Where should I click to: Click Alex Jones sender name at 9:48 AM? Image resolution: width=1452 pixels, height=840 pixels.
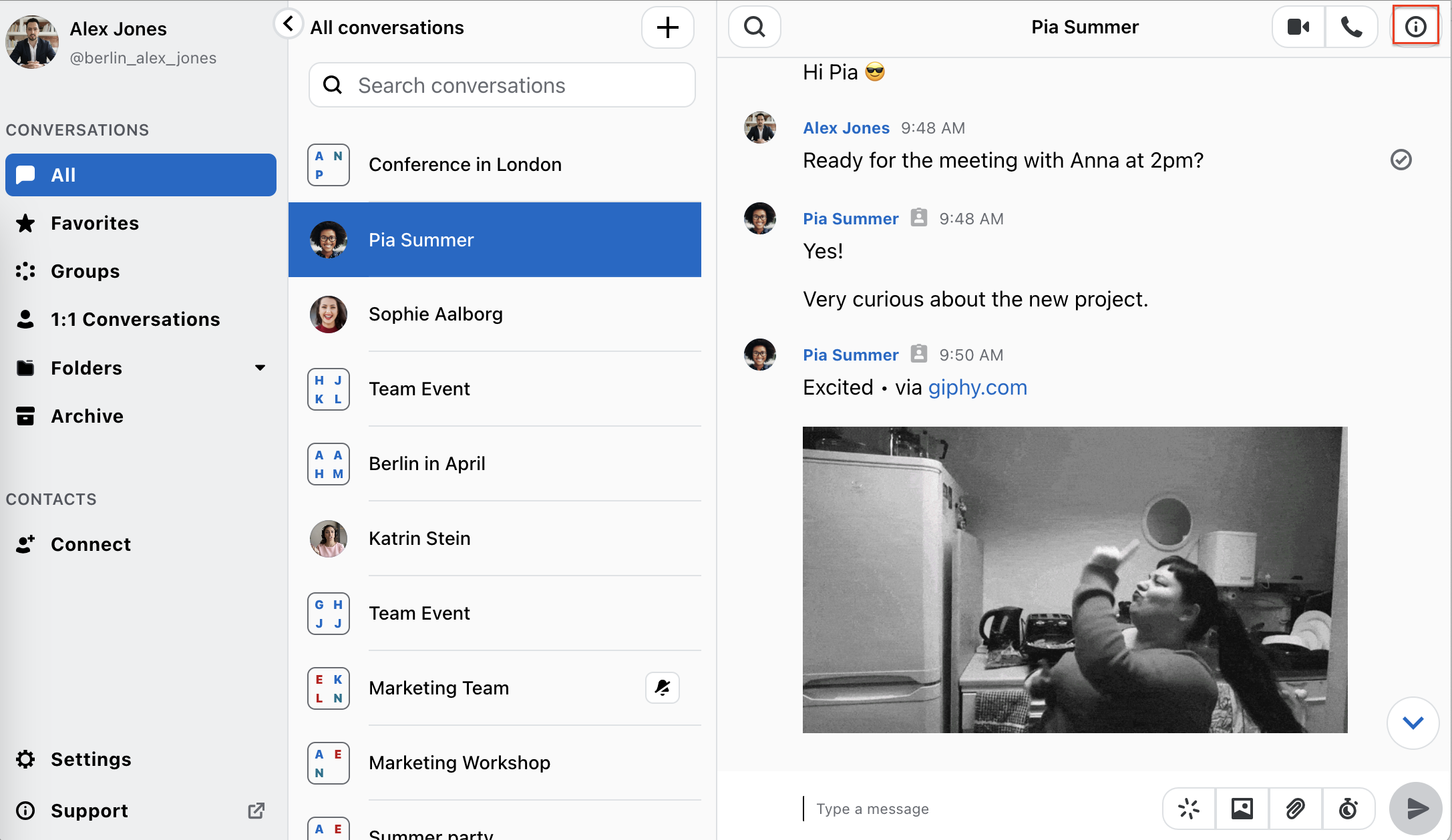pos(846,128)
